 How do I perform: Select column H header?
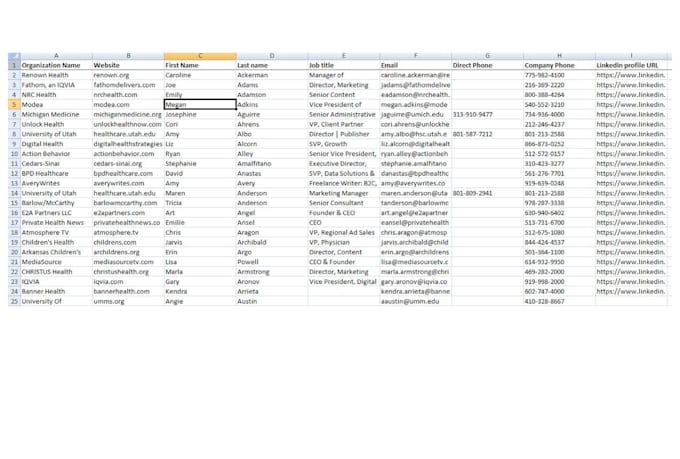coord(559,56)
